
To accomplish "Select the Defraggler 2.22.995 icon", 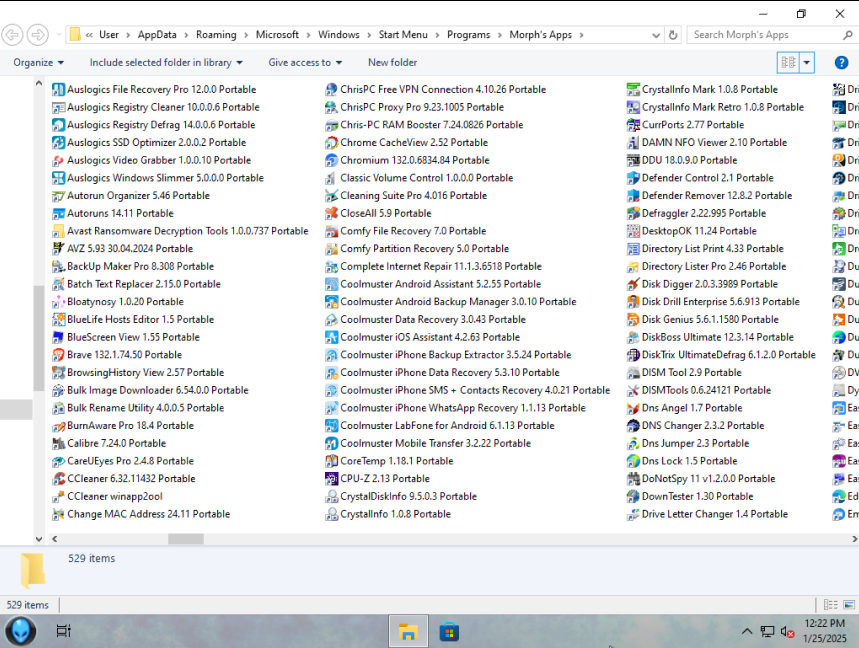I will click(633, 214).
